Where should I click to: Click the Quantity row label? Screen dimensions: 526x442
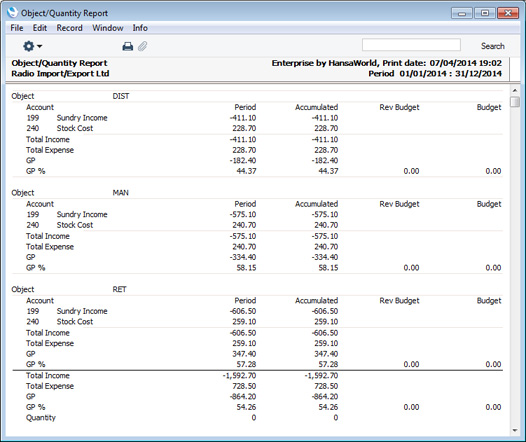(41, 418)
